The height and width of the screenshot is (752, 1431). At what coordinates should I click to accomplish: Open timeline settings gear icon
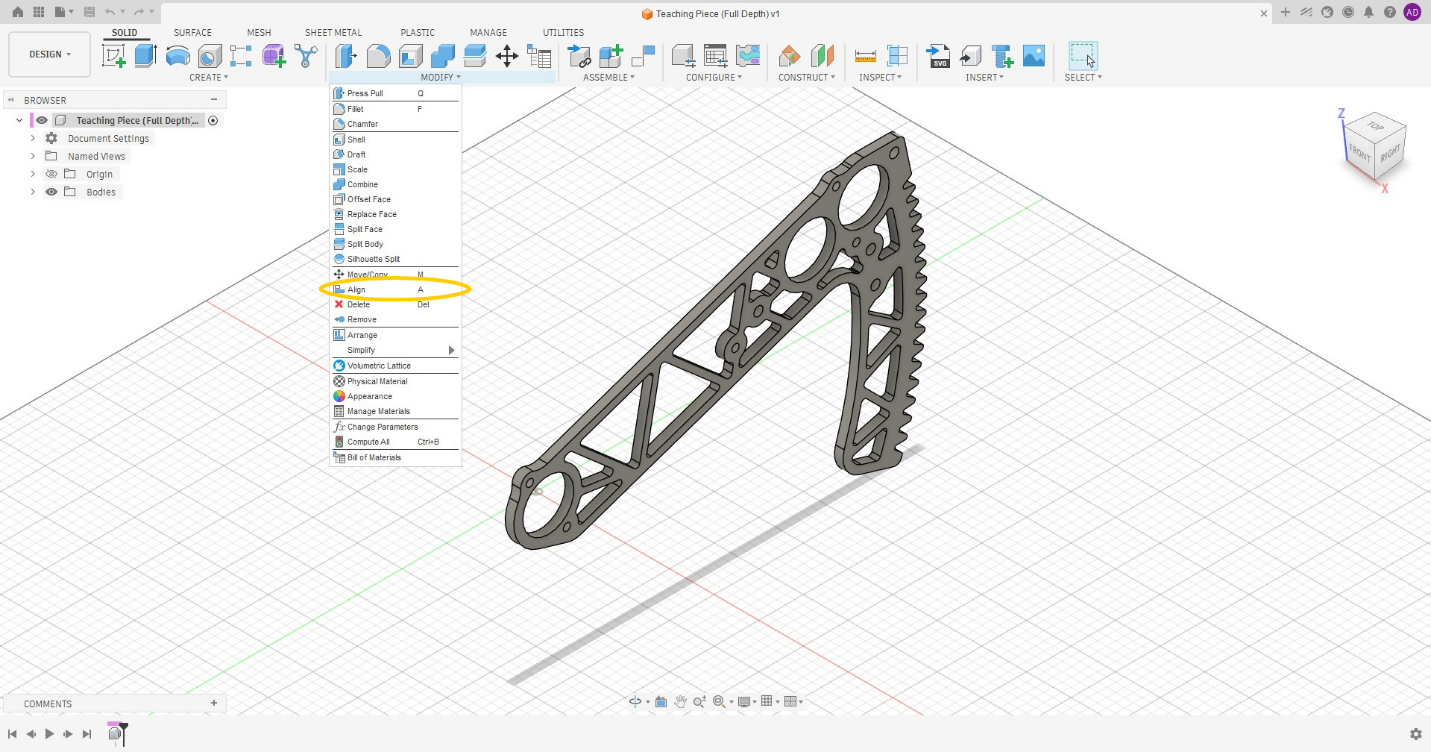click(1416, 734)
